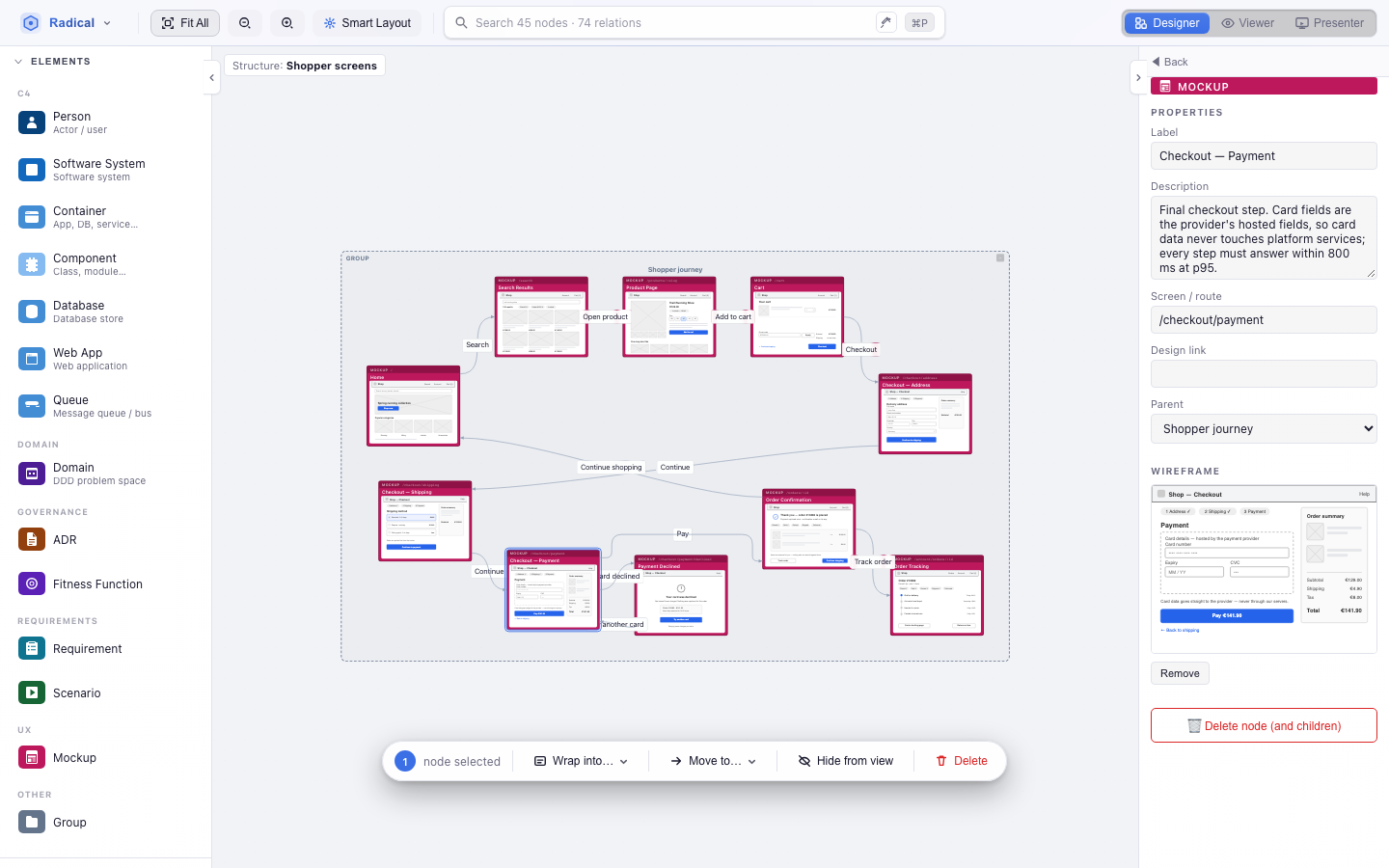Open the Wrap into… dropdown
Screen dimensions: 1389x868
(x=582, y=761)
